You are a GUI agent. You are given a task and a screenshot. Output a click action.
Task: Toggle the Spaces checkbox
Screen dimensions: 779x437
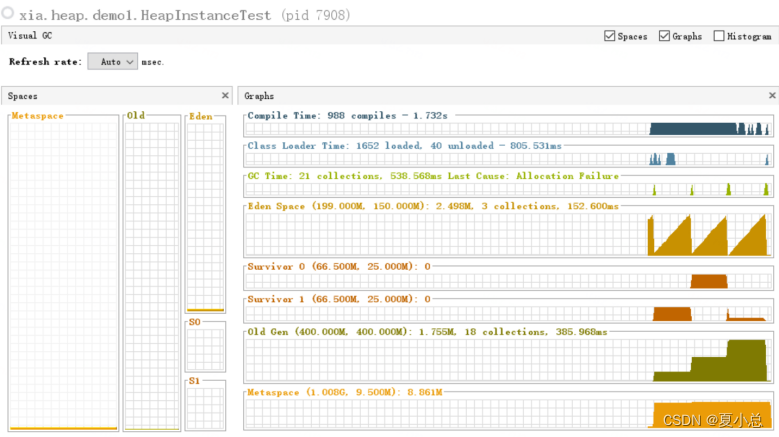[x=610, y=36]
